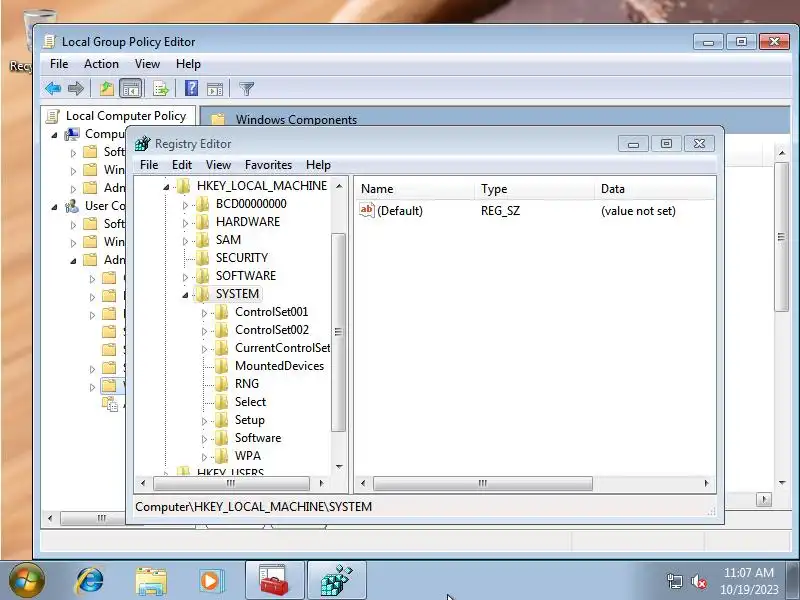Expand the SOFTWARE registry key
The width and height of the screenshot is (800, 600).
pyautogui.click(x=185, y=277)
